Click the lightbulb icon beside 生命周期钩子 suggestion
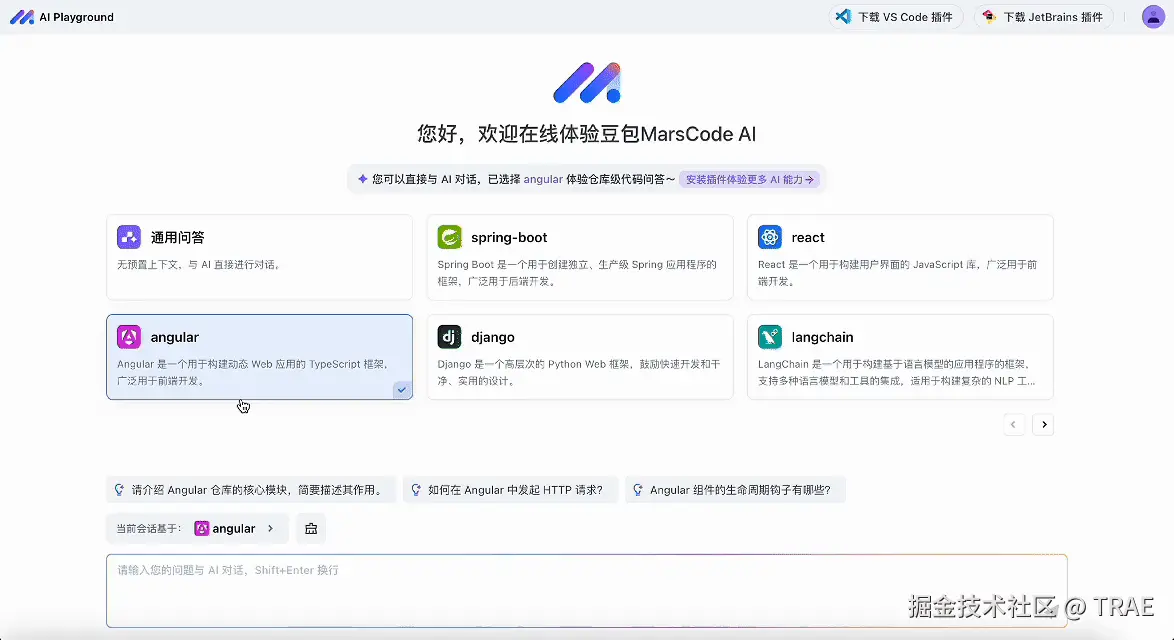This screenshot has width=1174, height=640. pyautogui.click(x=638, y=490)
